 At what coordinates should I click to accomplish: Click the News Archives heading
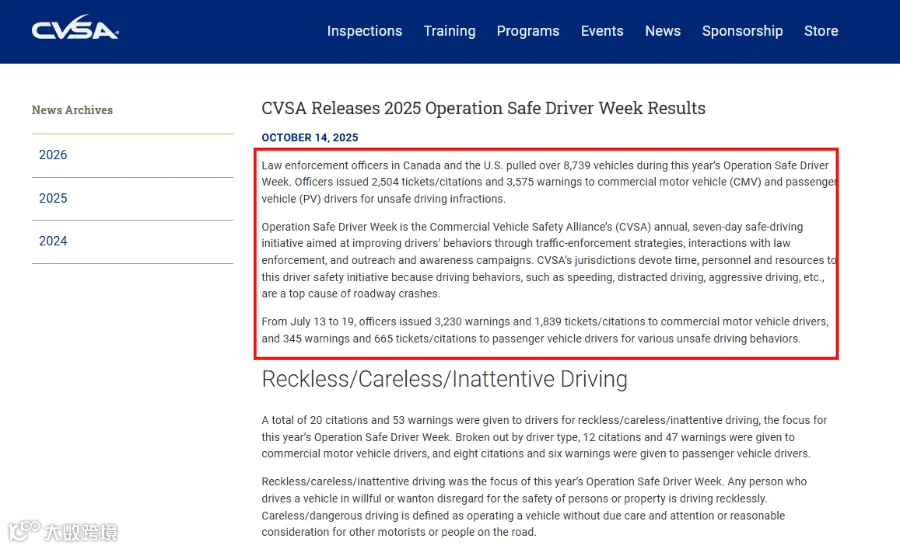pos(72,110)
